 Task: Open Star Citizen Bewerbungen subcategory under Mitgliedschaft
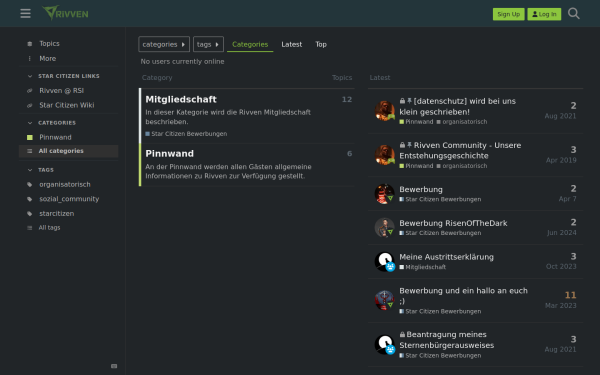pyautogui.click(x=186, y=134)
